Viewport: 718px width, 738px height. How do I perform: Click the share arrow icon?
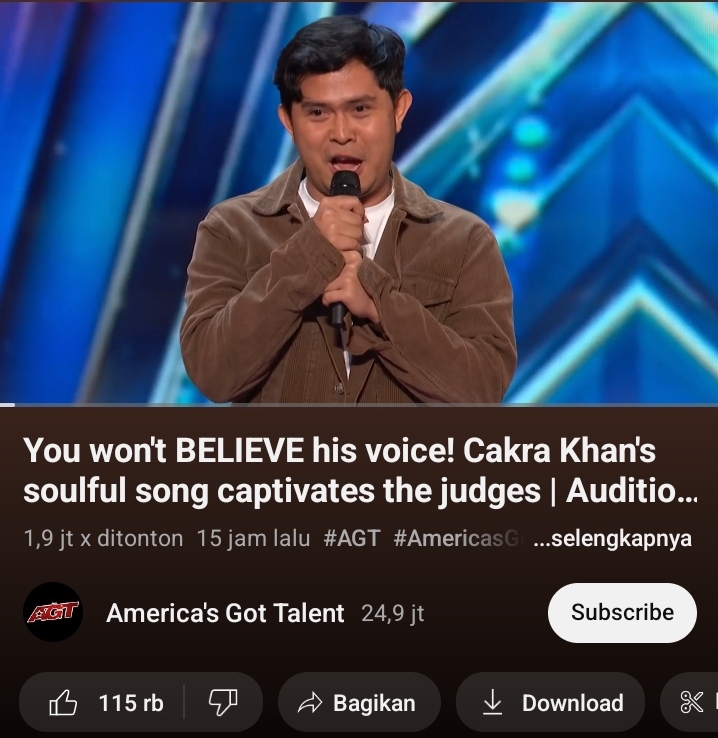[x=310, y=703]
